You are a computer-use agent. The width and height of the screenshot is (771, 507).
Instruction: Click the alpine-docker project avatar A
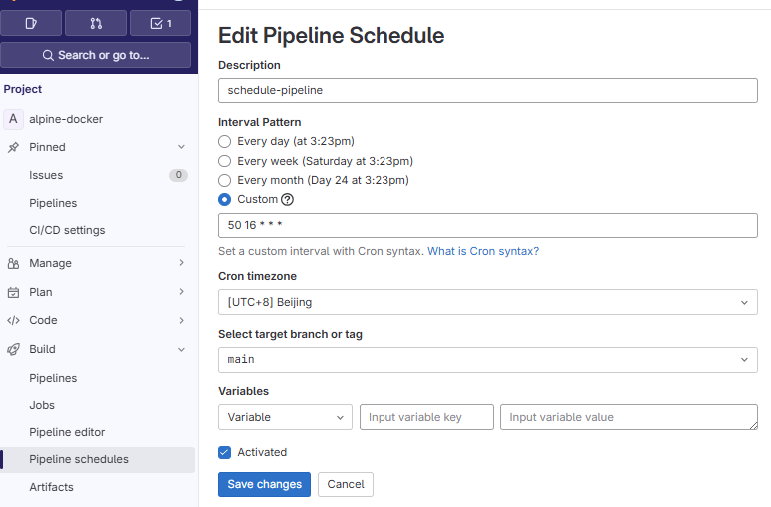[13, 119]
